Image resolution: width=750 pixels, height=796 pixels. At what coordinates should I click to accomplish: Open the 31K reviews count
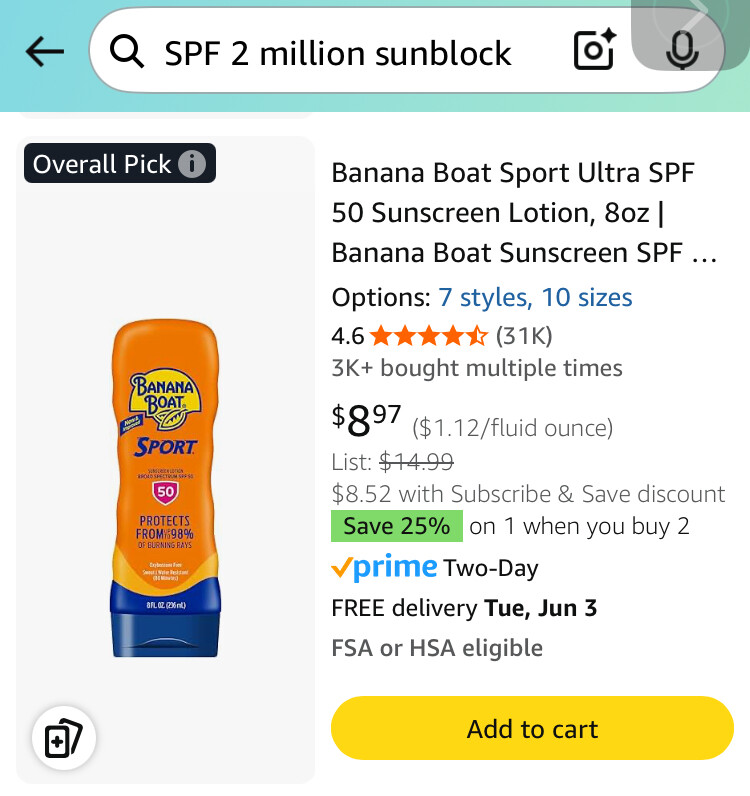click(524, 335)
